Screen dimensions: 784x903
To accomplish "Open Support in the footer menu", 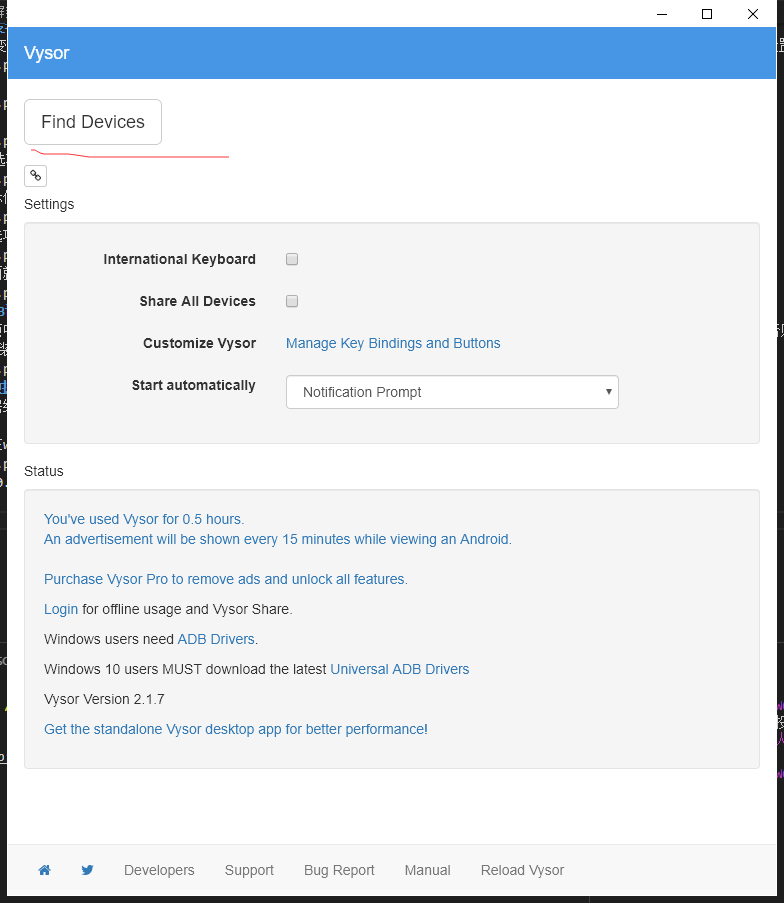I will (249, 870).
